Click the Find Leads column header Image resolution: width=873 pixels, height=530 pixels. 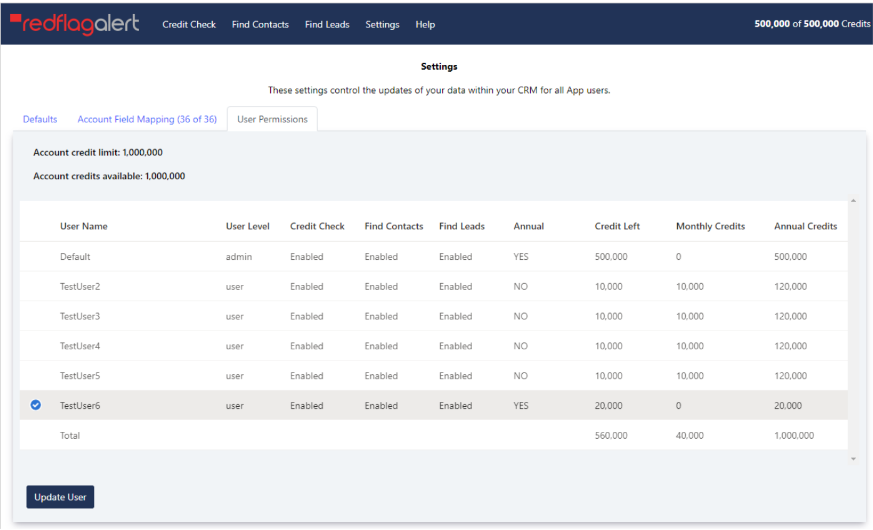click(x=462, y=226)
